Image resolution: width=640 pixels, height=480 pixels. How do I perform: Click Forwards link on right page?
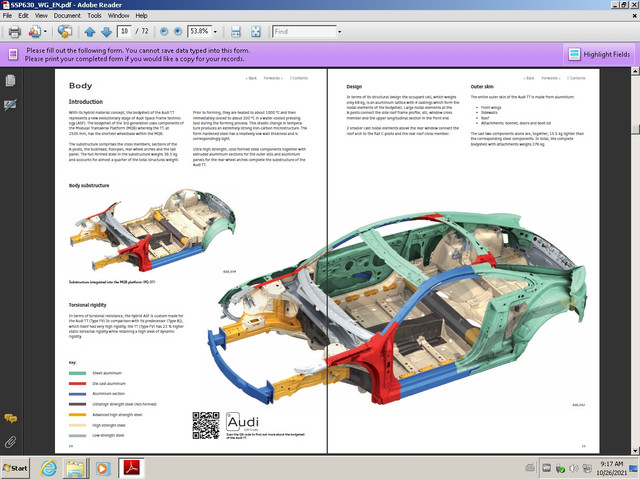point(551,78)
